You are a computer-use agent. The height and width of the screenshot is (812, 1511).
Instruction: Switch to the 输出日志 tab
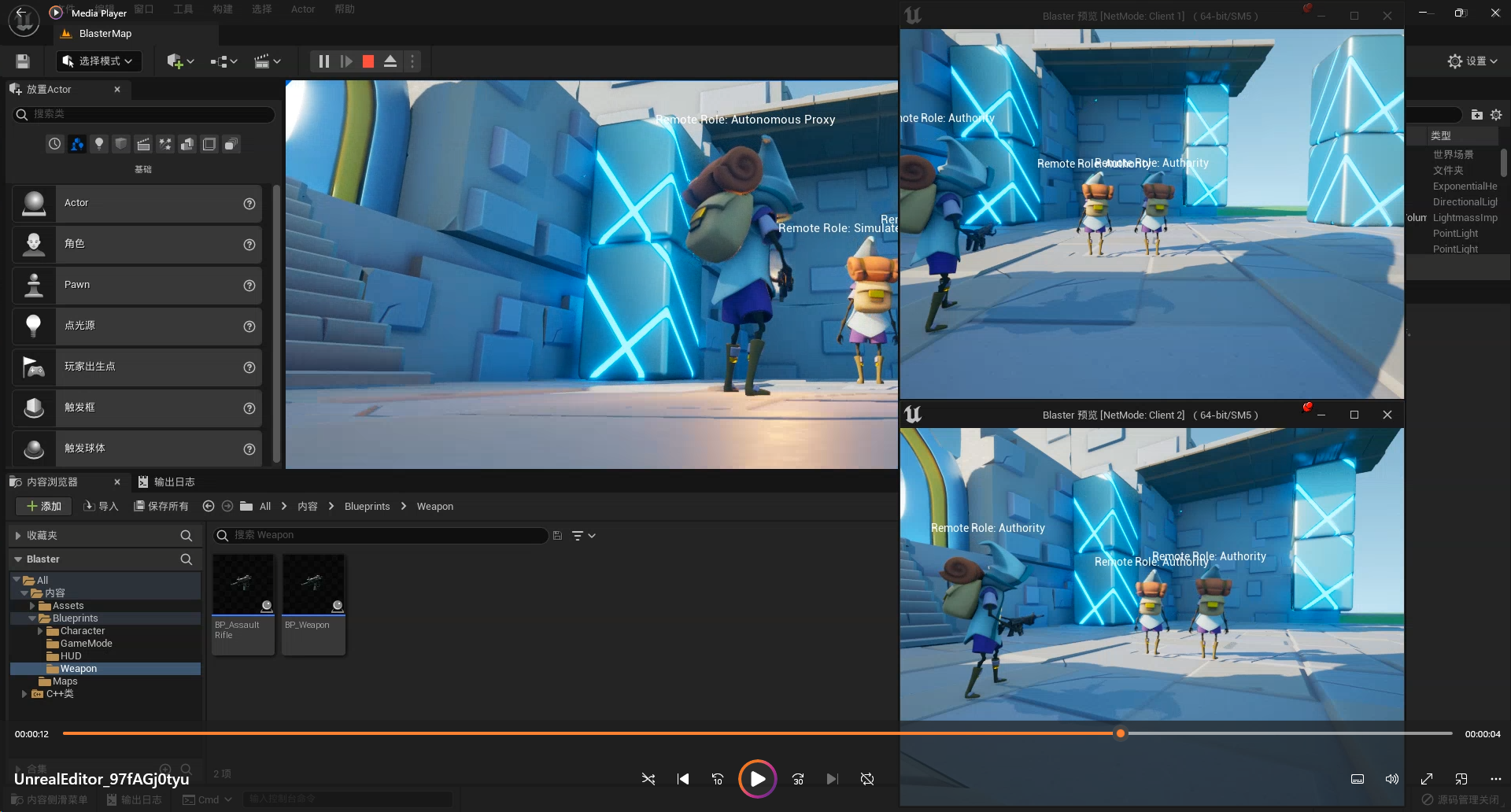[167, 482]
